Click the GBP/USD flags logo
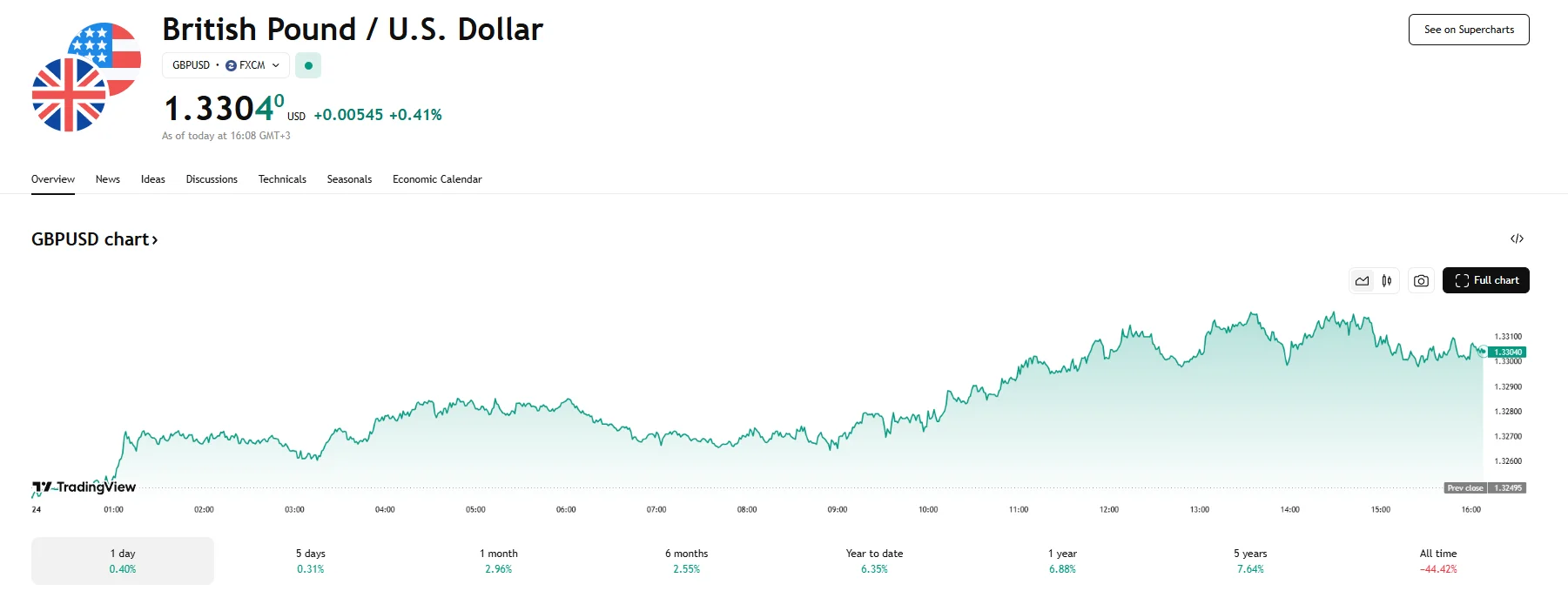Viewport: 1568px width, 591px height. [x=85, y=77]
